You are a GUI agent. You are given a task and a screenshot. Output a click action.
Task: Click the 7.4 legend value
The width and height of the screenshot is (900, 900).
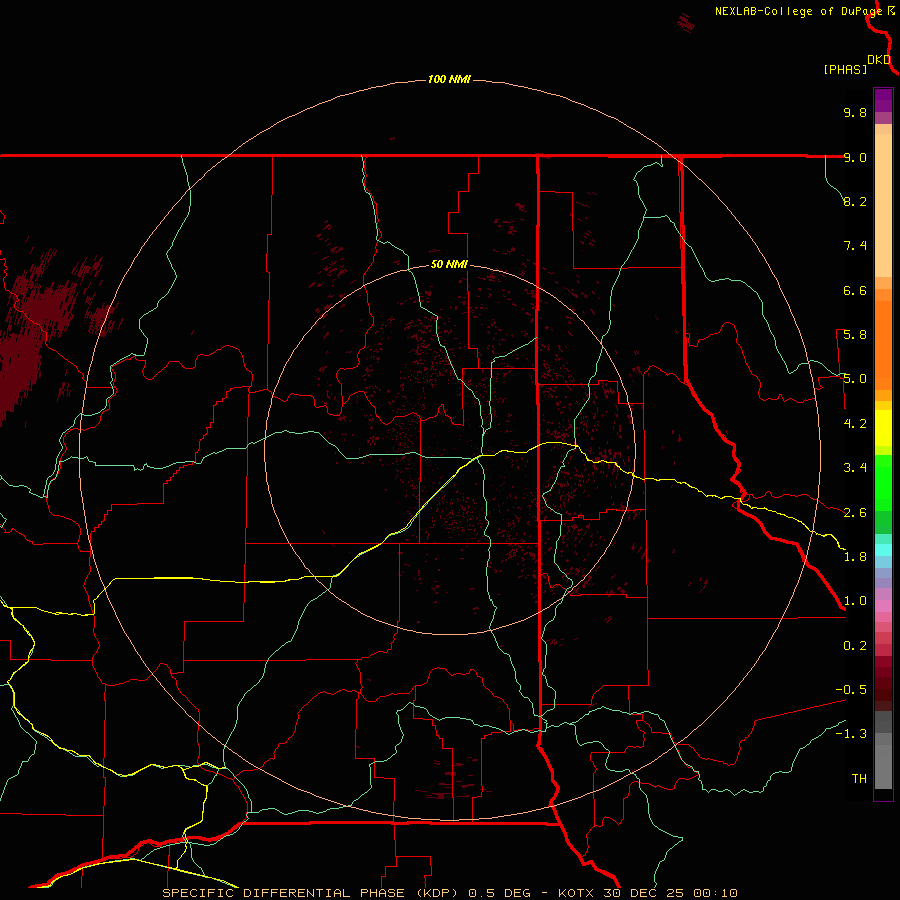tap(855, 246)
